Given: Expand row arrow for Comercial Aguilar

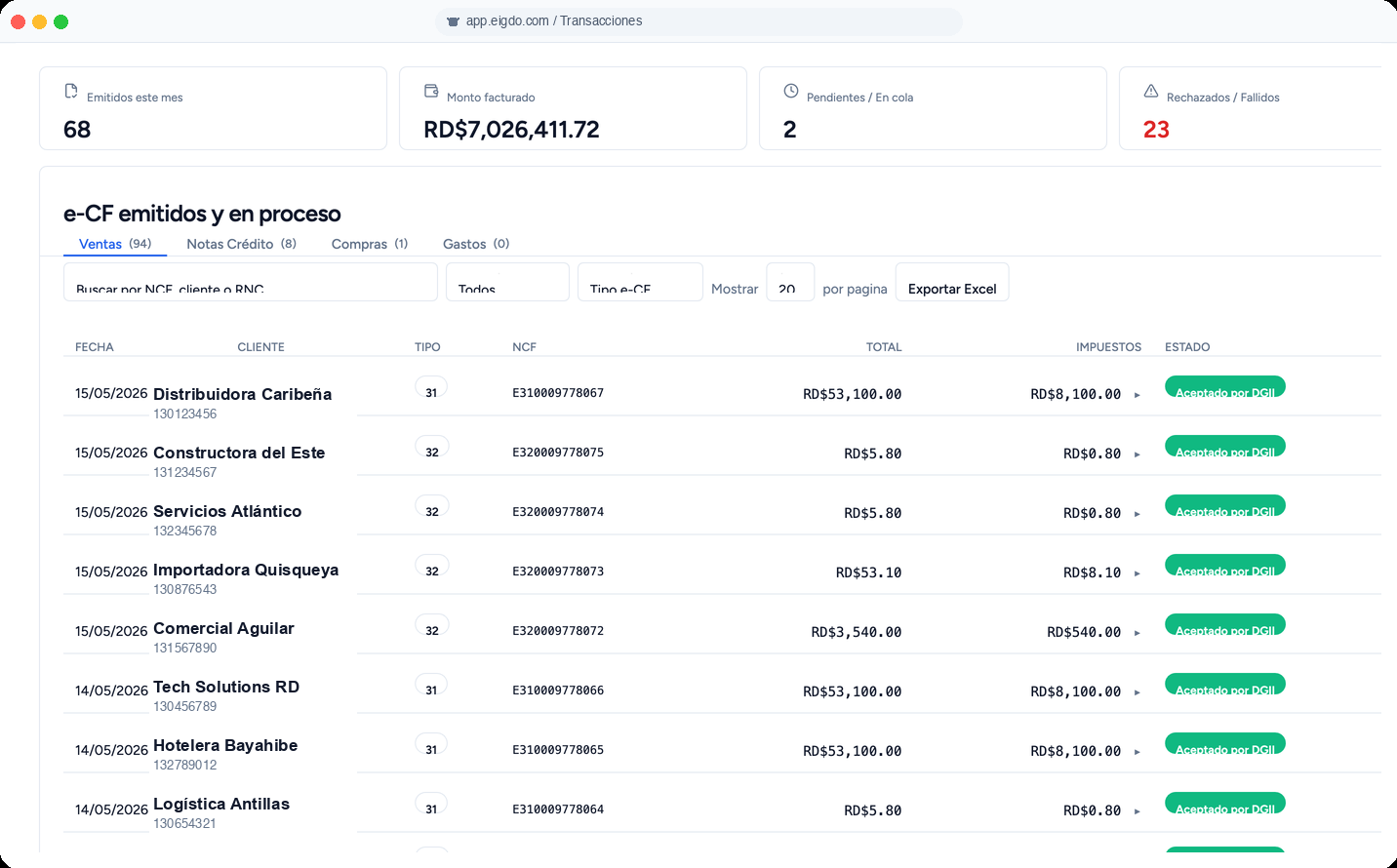Looking at the screenshot, I should (x=1138, y=633).
